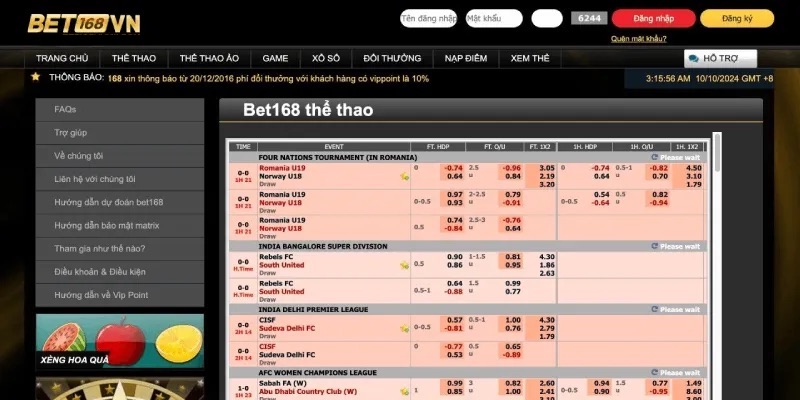Open the Thể Thao menu tab
The height and width of the screenshot is (400, 800).
click(133, 59)
